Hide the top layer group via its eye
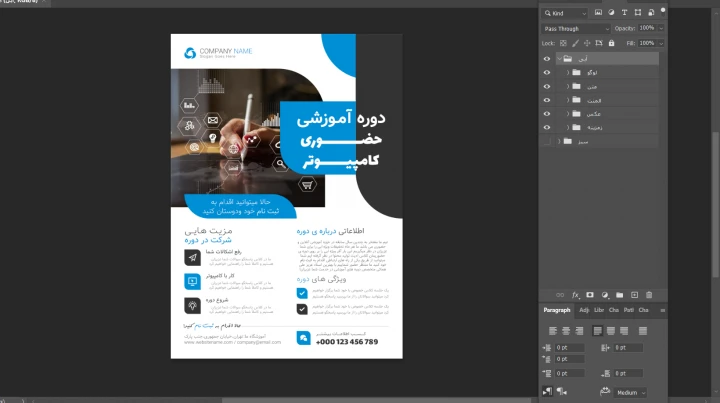Image resolution: width=720 pixels, height=403 pixels. coord(546,59)
